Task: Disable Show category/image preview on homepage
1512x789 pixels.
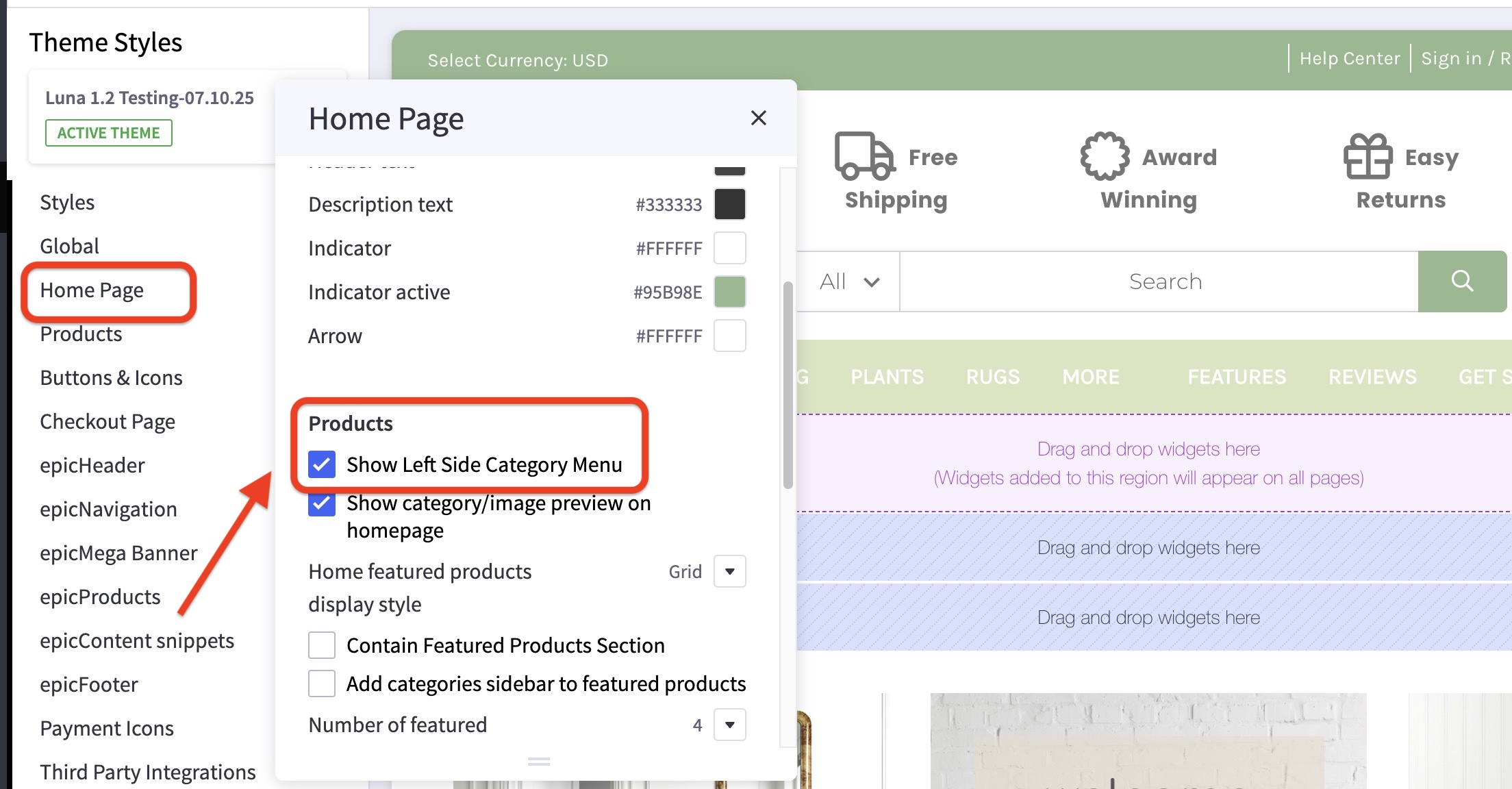Action: [322, 503]
